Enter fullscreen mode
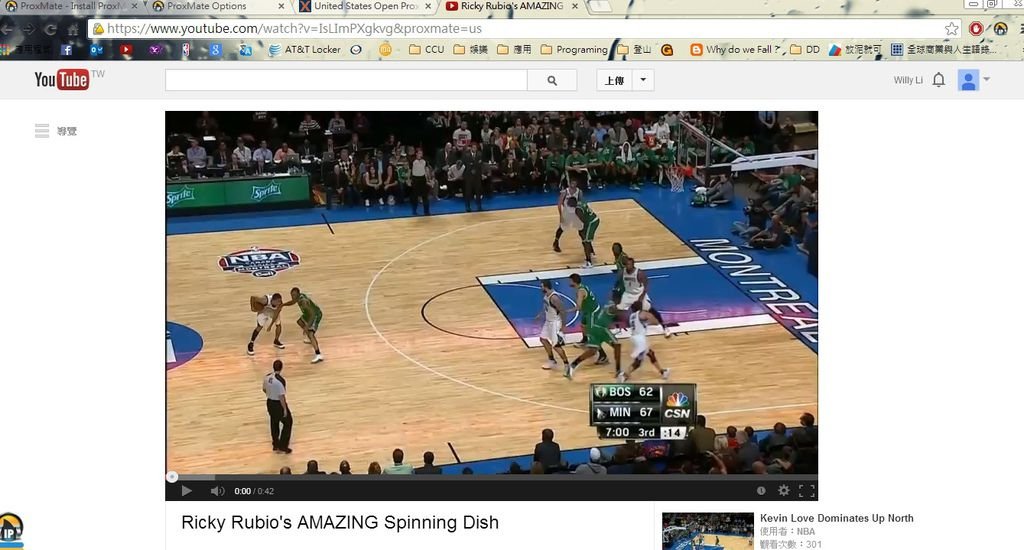 (x=807, y=491)
